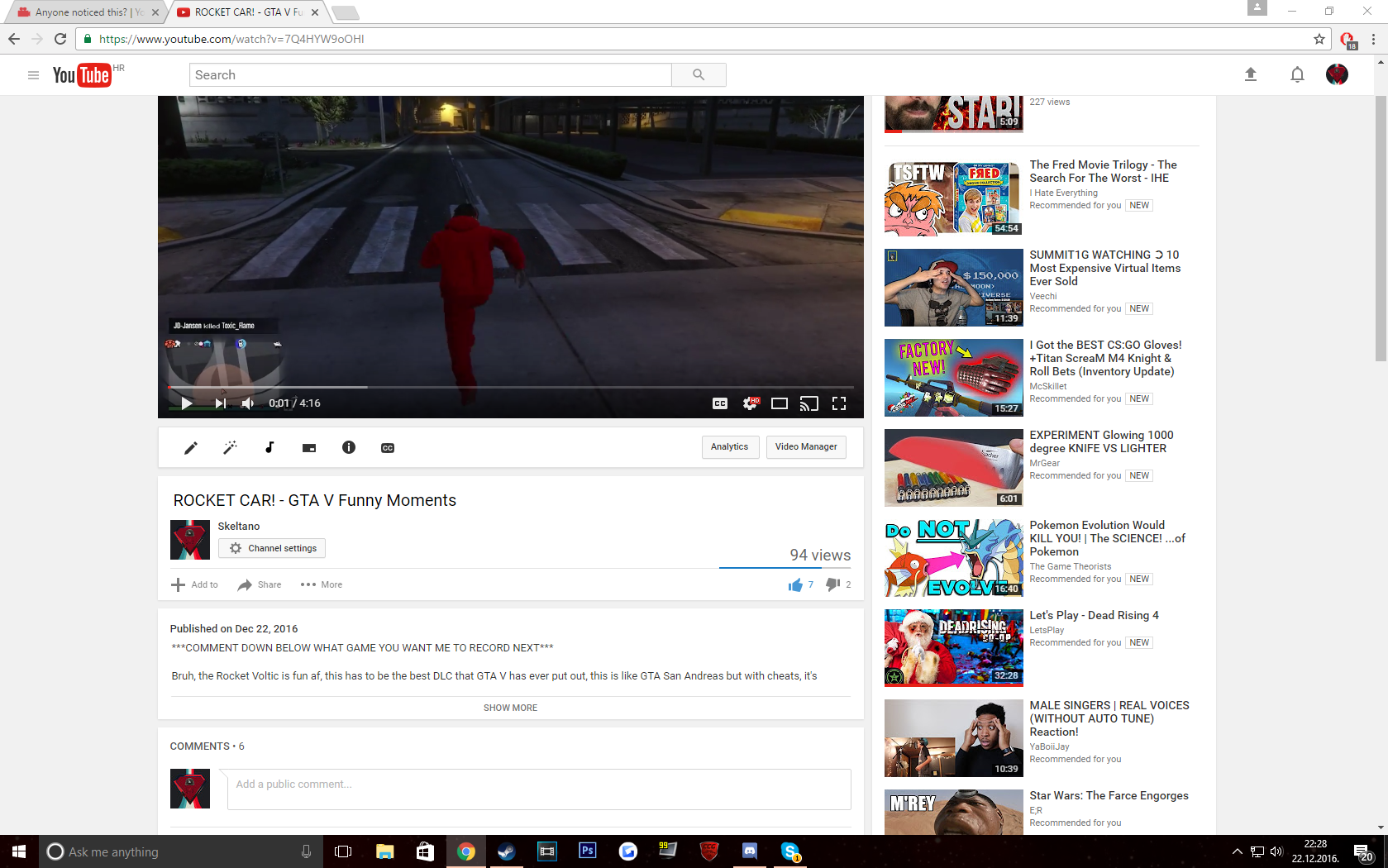Screen dimensions: 1388x868
Task: Open the upload video icon
Action: click(1251, 74)
